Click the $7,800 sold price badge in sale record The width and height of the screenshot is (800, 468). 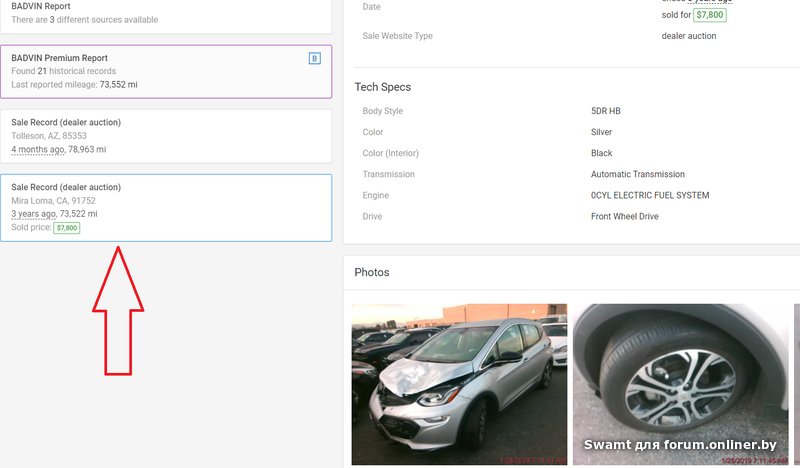[x=67, y=228]
